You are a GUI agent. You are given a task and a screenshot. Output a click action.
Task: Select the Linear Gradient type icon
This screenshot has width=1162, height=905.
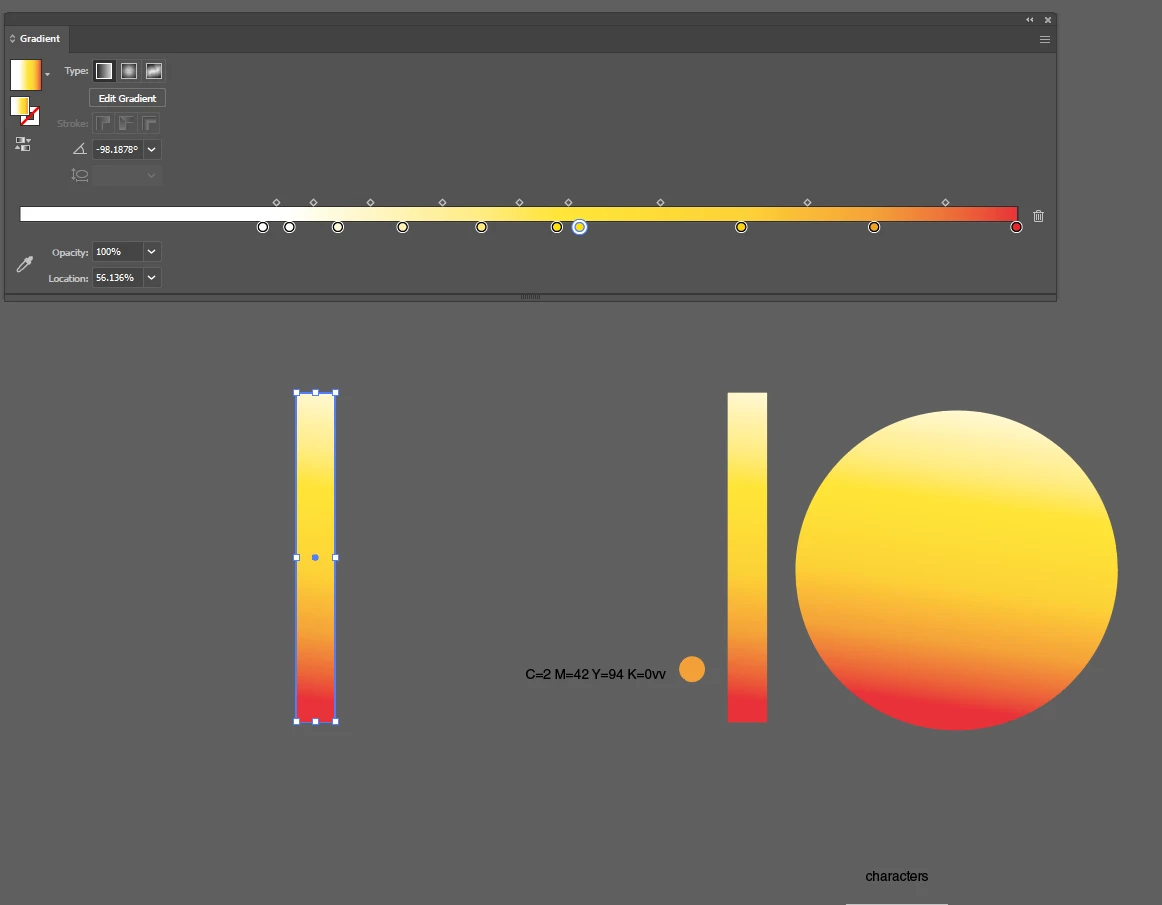point(104,71)
